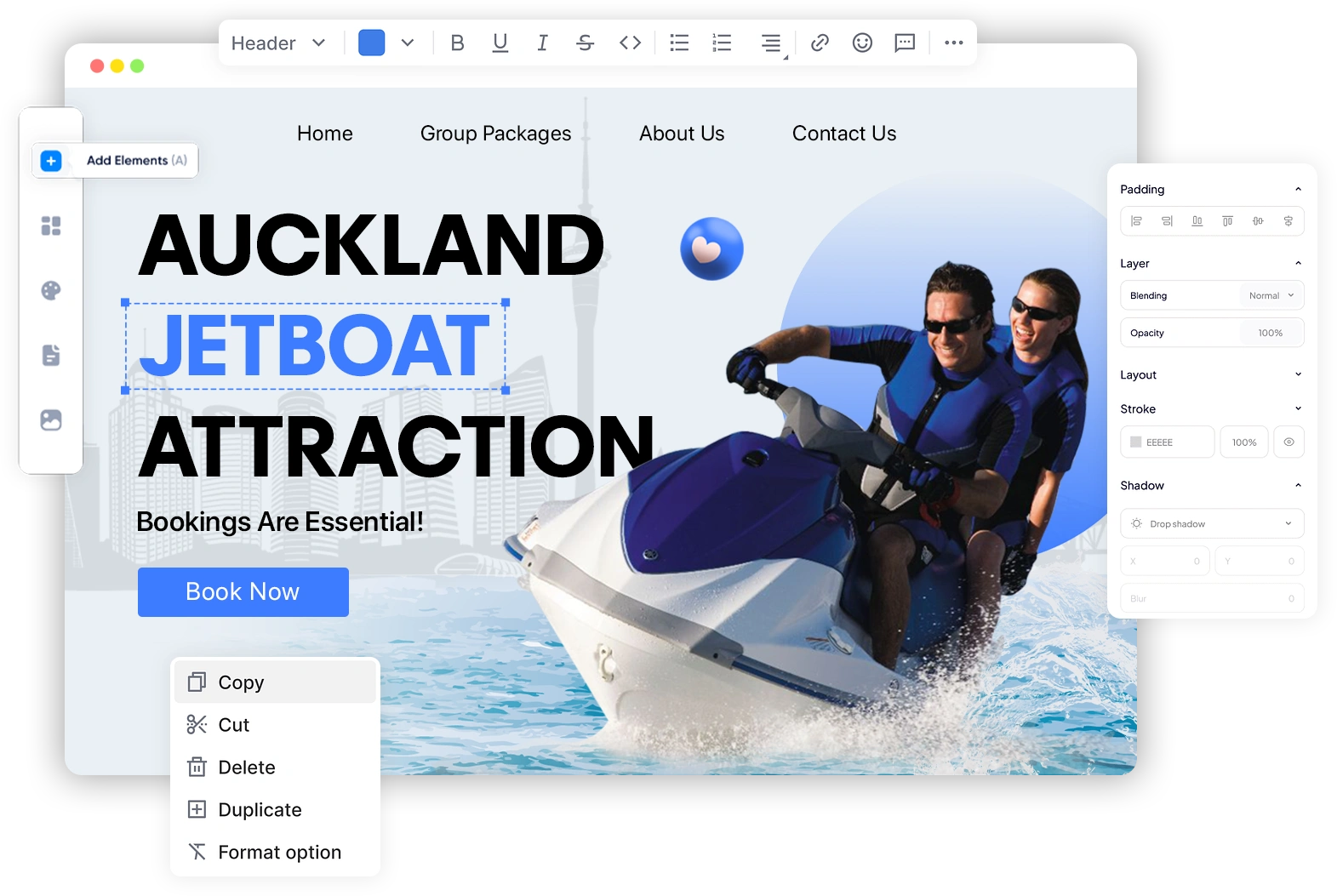
Task: Toggle stroke visibility eye icon
Action: [1288, 442]
